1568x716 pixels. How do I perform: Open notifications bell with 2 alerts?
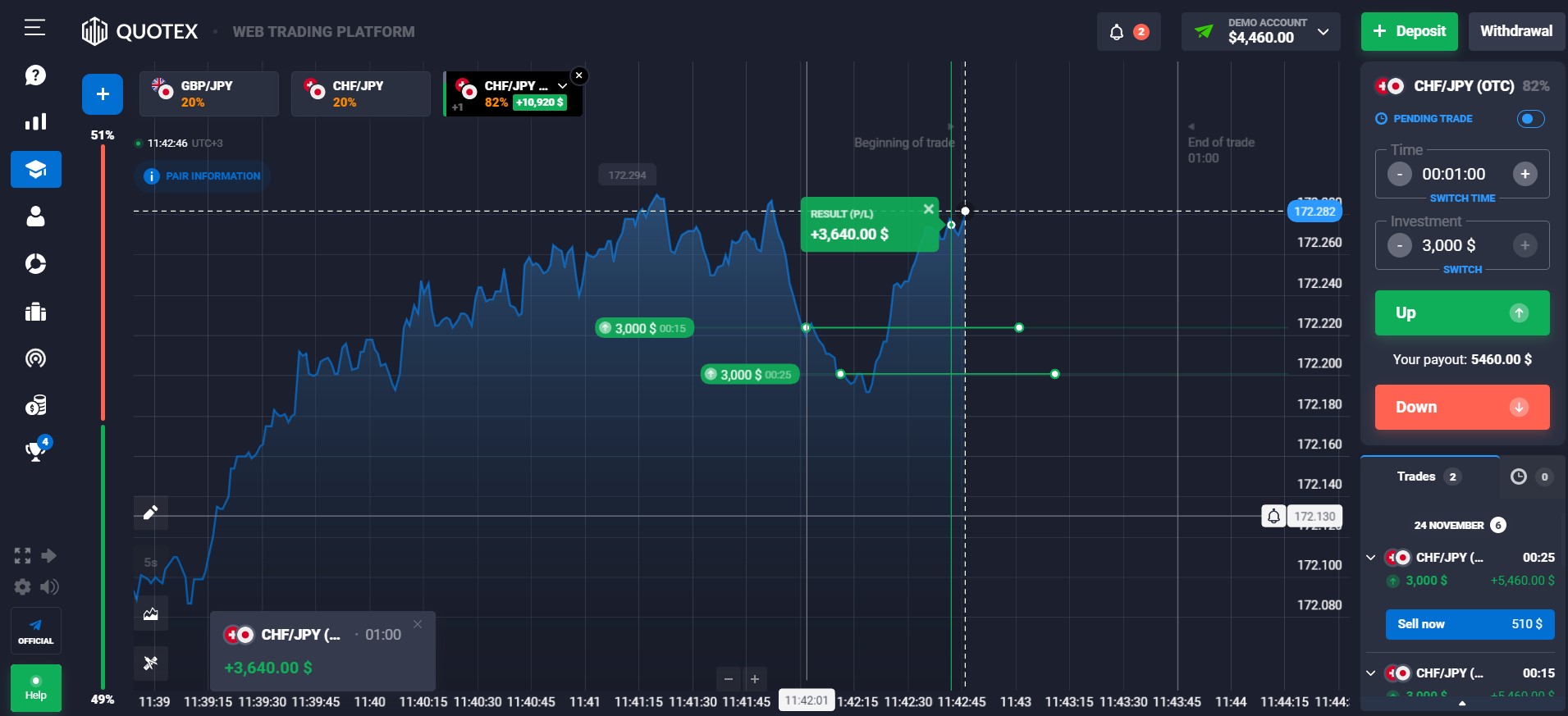click(x=1128, y=32)
